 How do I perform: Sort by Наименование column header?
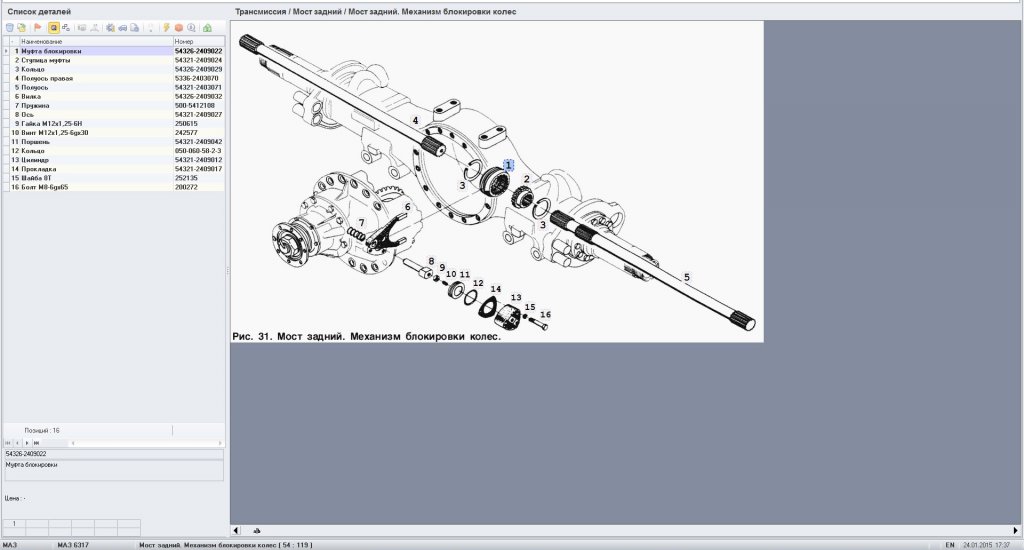pos(96,41)
